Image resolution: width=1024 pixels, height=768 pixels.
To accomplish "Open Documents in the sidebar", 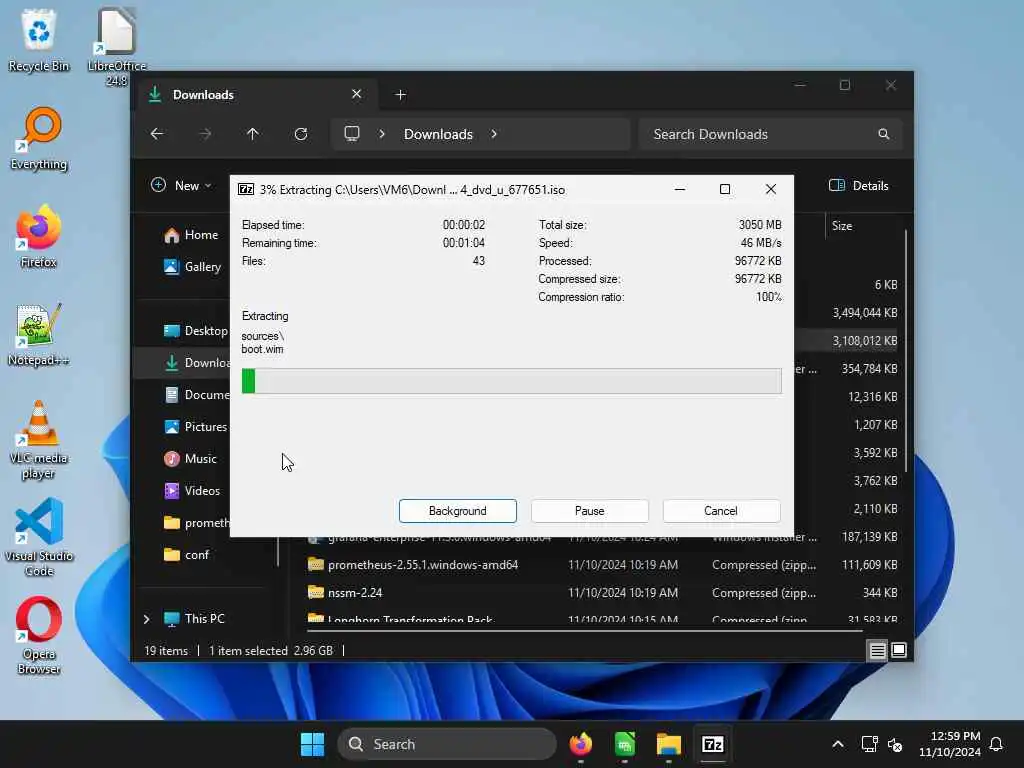I will tap(197, 394).
